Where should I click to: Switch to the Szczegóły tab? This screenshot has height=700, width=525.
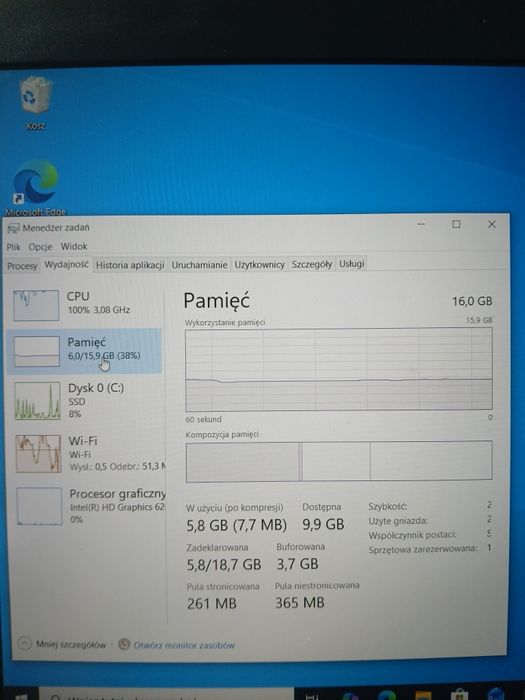(x=312, y=264)
